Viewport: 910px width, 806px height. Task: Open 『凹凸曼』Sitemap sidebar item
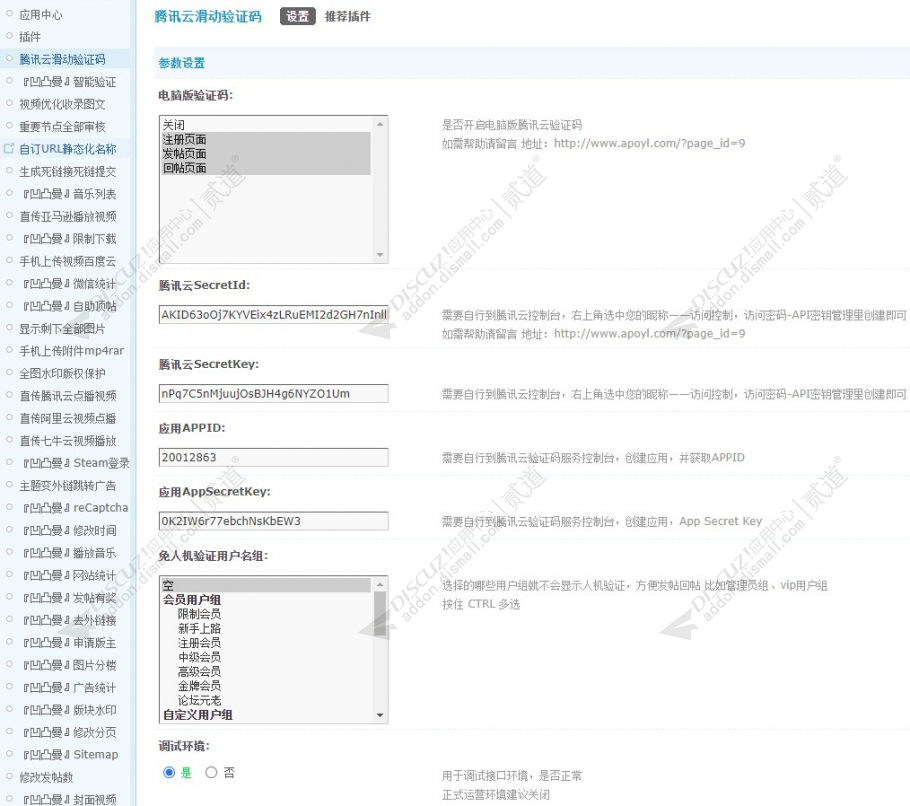tap(69, 754)
